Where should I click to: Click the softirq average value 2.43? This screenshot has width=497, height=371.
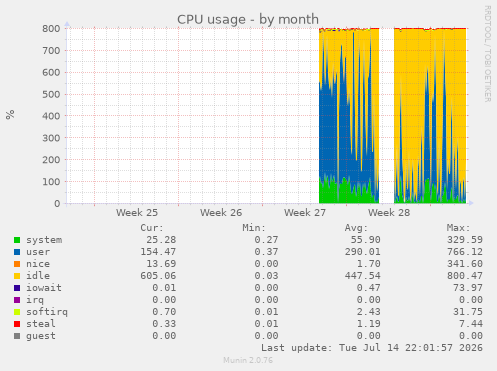(x=369, y=312)
